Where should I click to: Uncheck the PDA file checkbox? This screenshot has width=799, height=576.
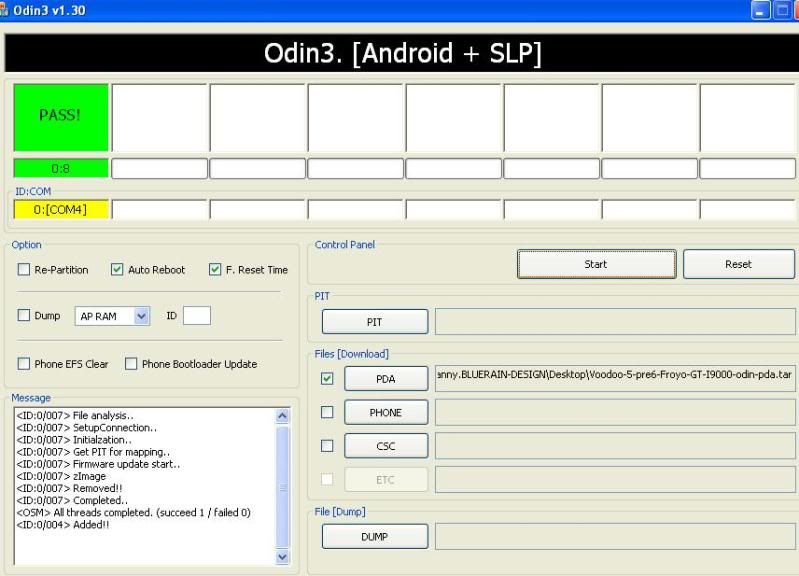tap(327, 378)
